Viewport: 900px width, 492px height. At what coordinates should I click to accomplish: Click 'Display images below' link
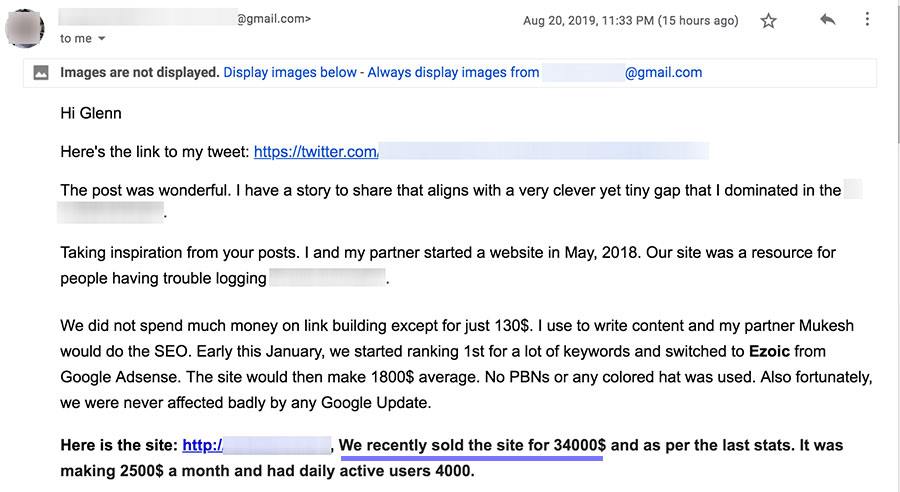(290, 72)
